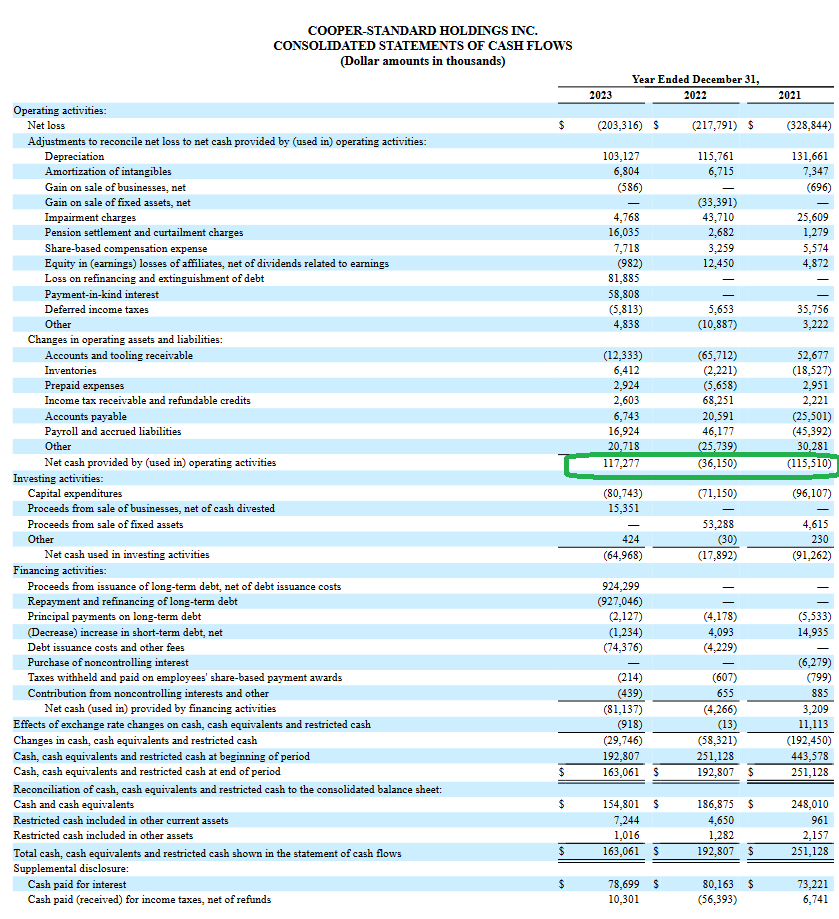Click "Taxes withheld and paid on employees' share-based payment awards"
Screen dimensions: 839x919
[185, 678]
